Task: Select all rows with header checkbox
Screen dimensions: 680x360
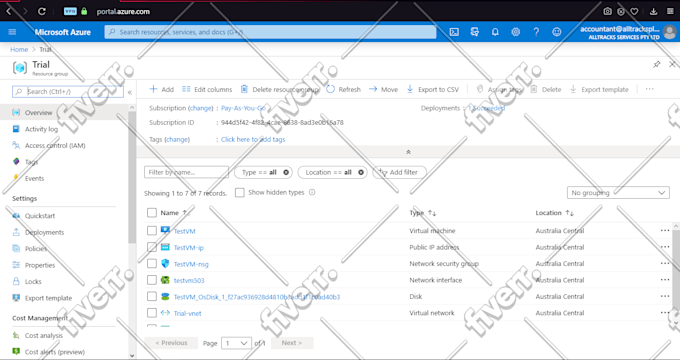Action: (x=152, y=213)
